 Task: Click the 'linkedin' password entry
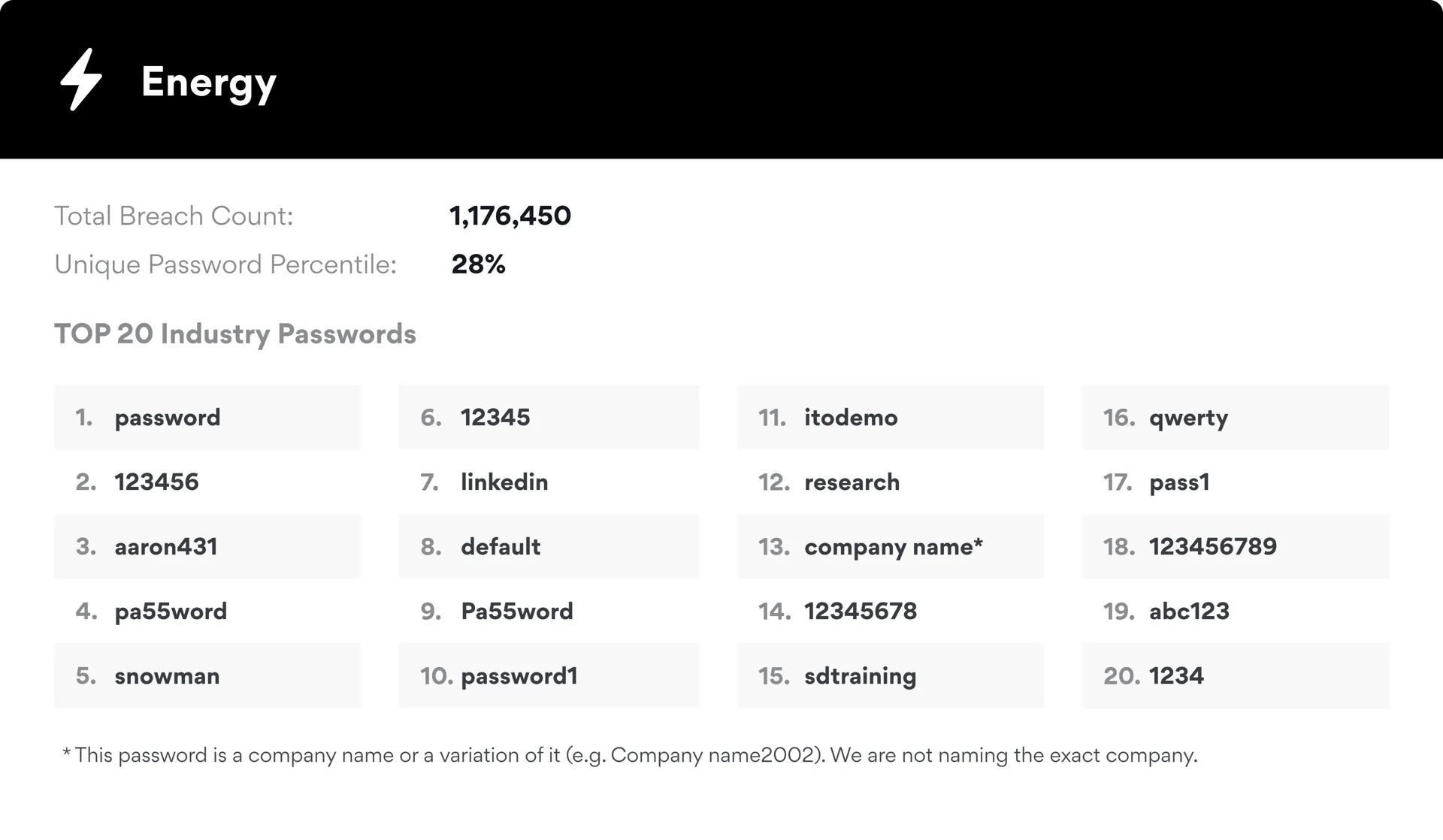tap(504, 482)
